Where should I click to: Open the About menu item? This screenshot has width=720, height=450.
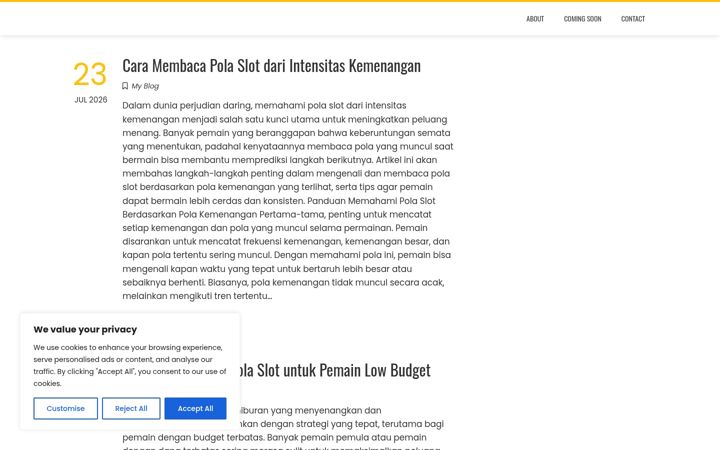click(x=535, y=19)
